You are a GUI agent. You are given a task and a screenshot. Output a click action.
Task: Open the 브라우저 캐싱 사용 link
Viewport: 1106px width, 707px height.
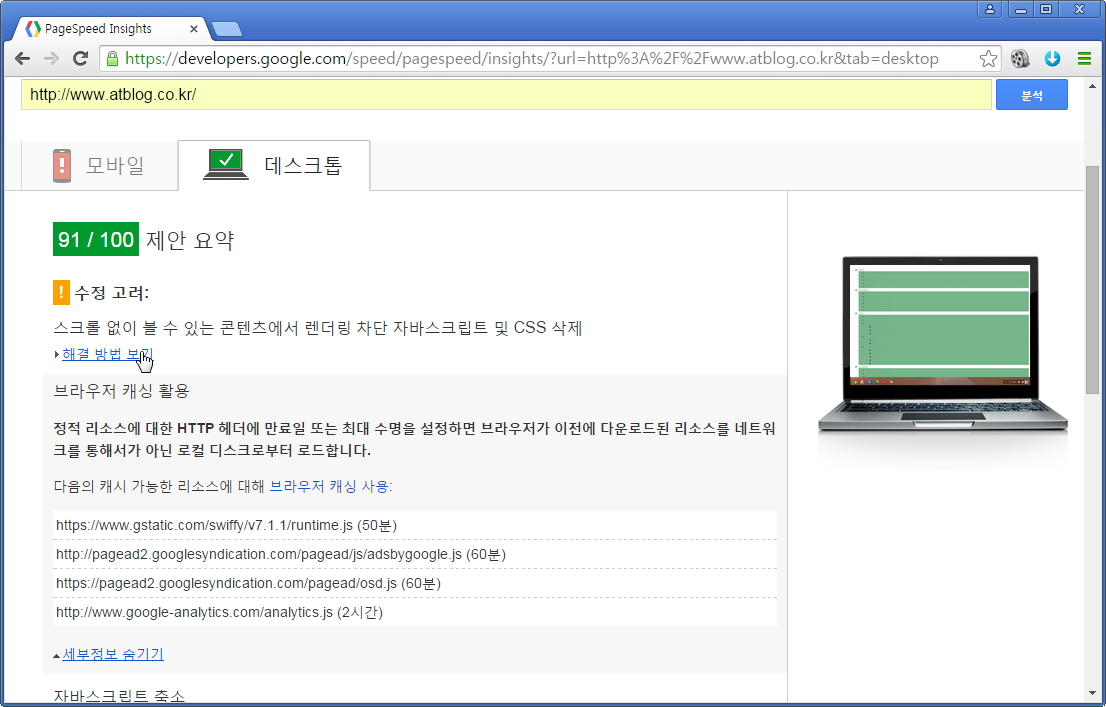click(331, 486)
